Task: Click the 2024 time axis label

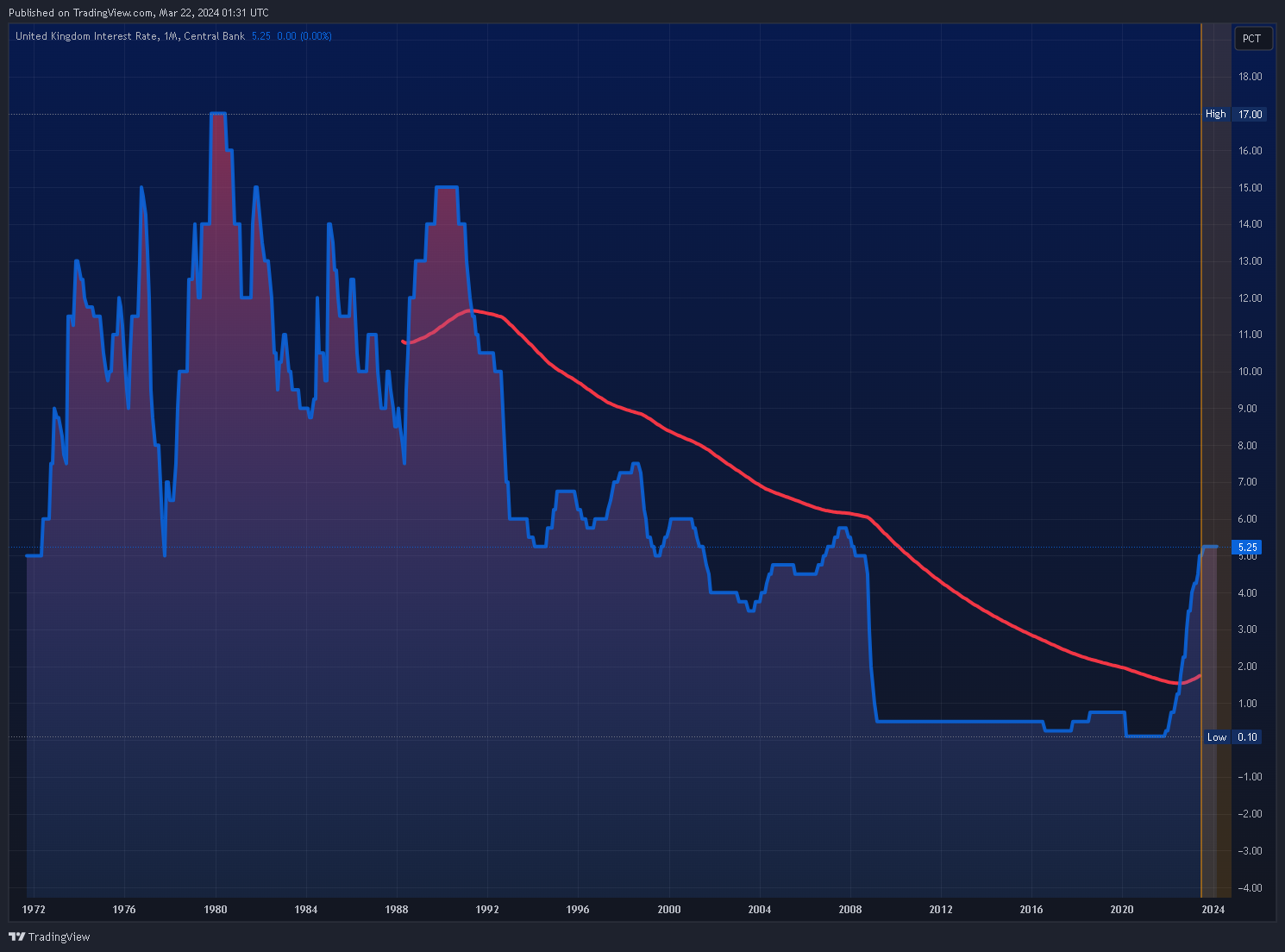Action: (x=1213, y=910)
